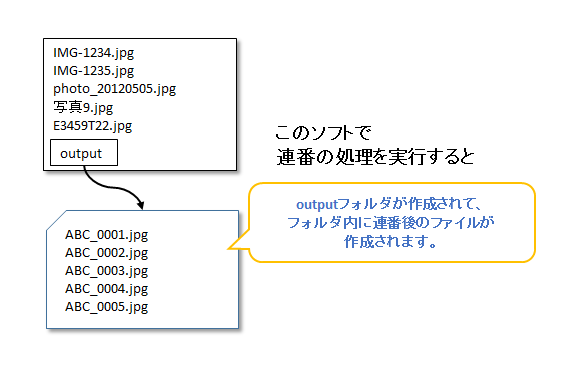Click the 作成されます。 text in callout
The height and width of the screenshot is (368, 569).
(x=391, y=242)
